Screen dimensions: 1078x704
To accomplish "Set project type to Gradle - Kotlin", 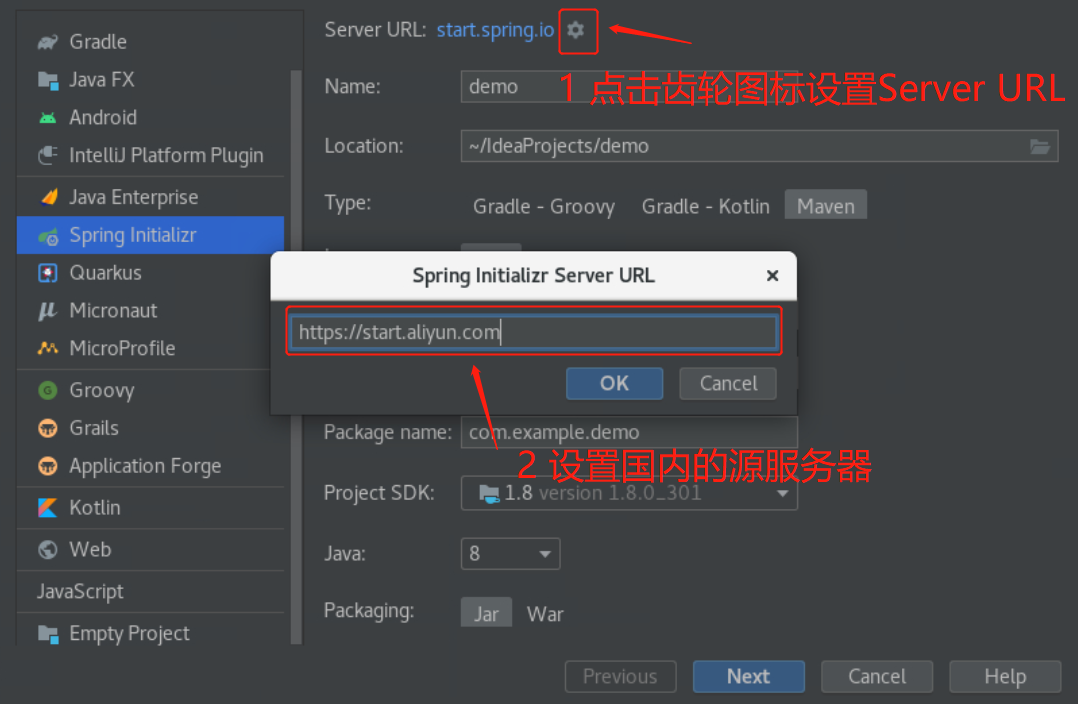I will coord(705,206).
